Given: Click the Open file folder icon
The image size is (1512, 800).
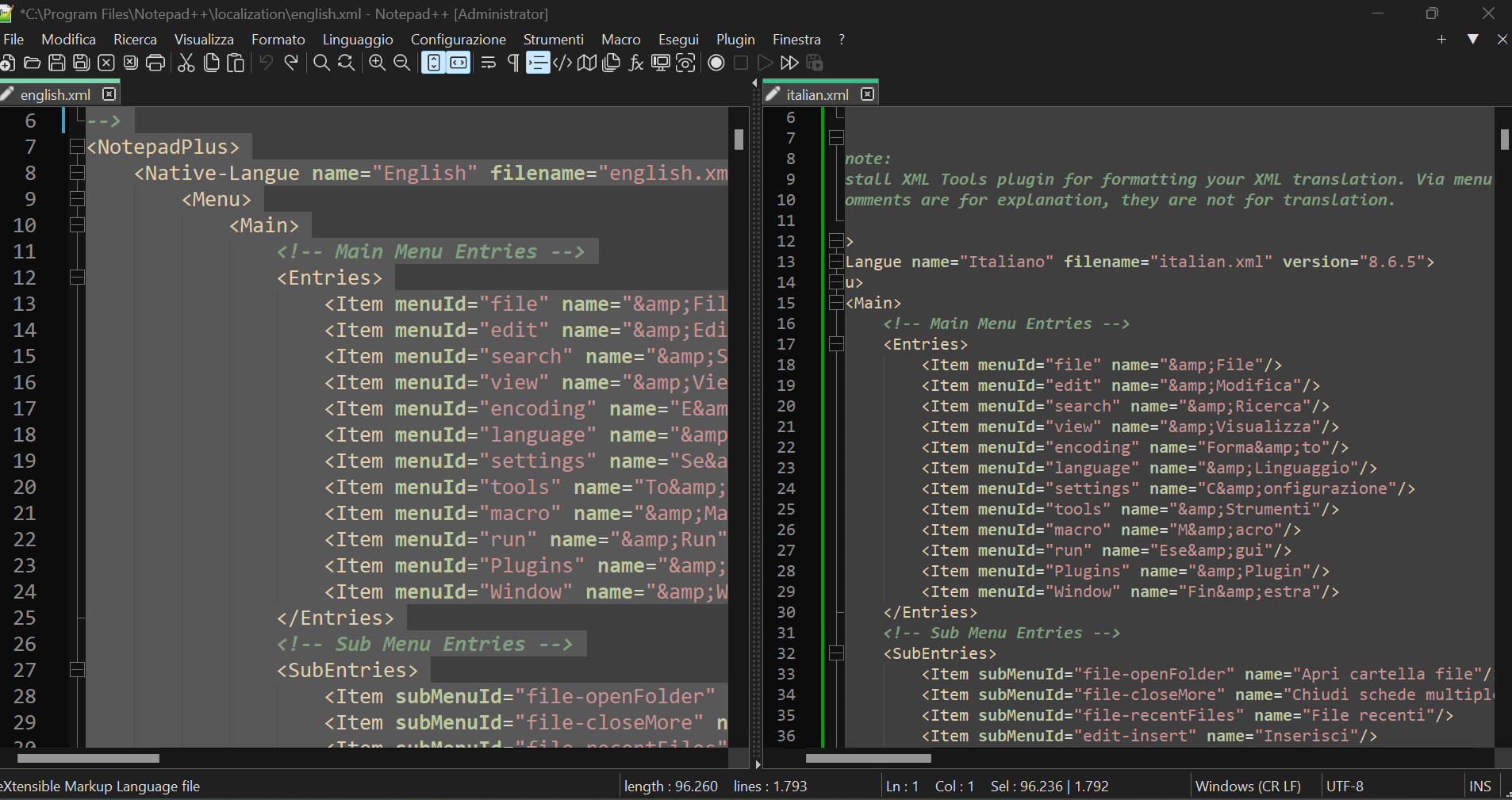Looking at the screenshot, I should 33,63.
